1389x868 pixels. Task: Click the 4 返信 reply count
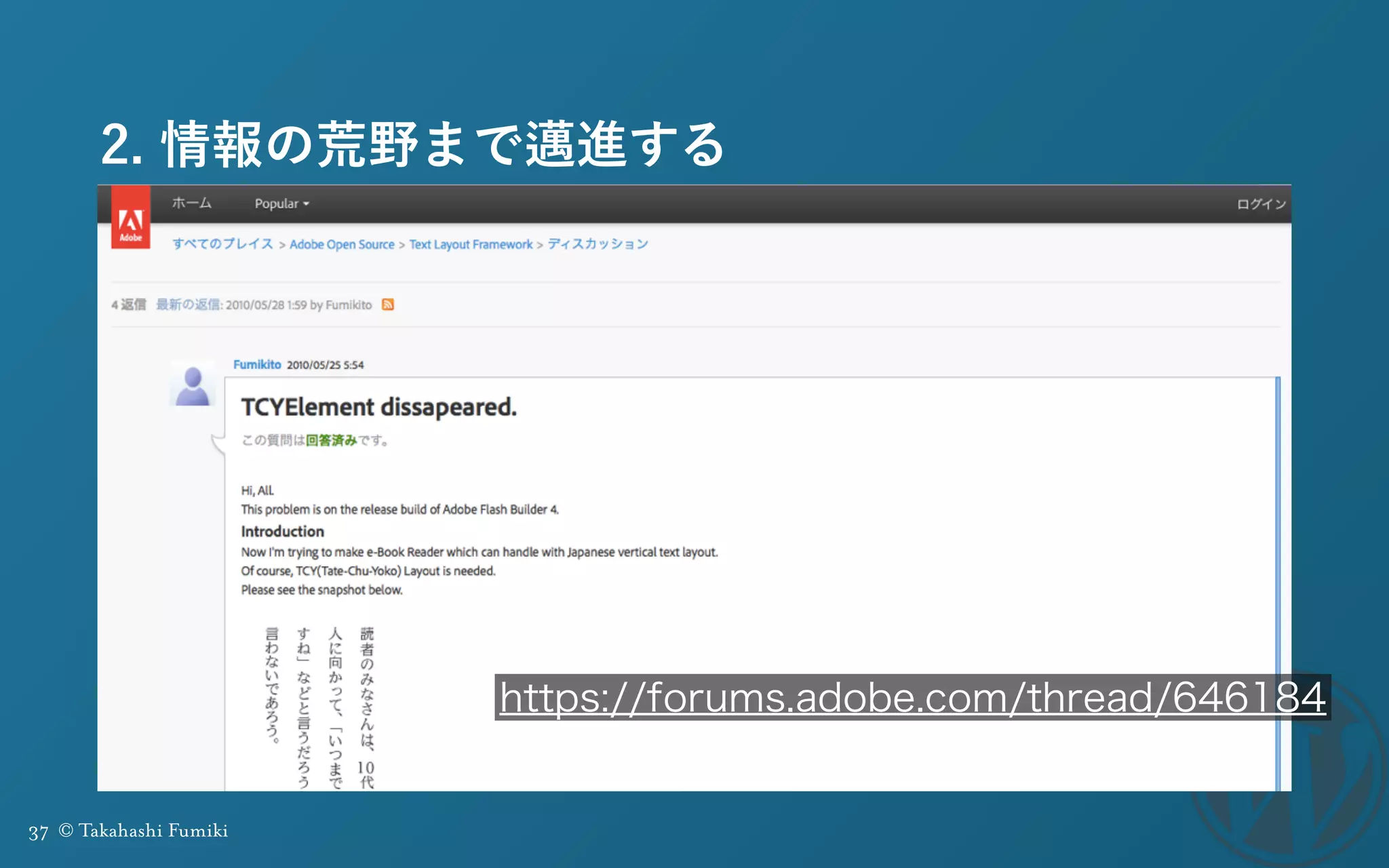(x=129, y=304)
